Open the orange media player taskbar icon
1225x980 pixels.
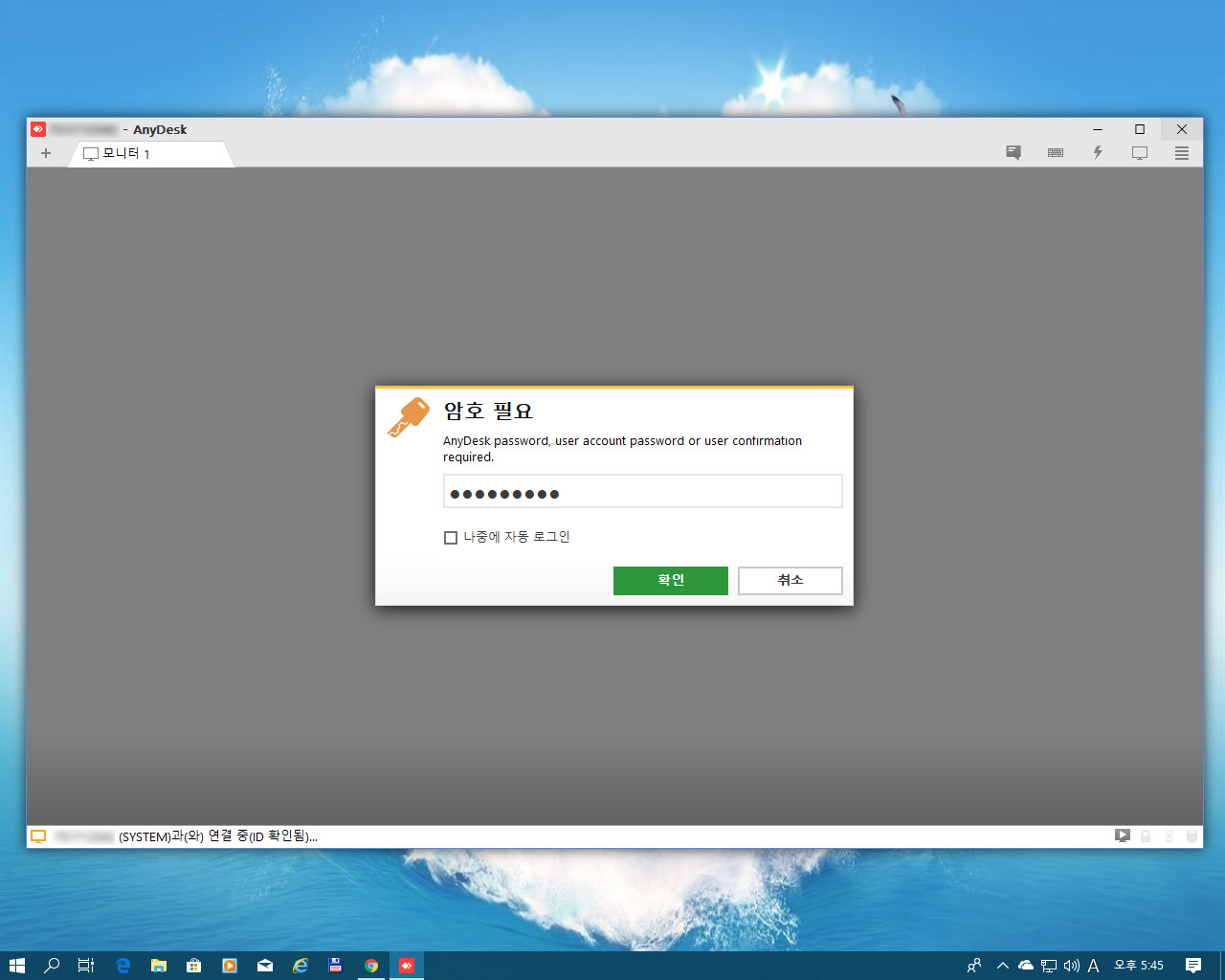pyautogui.click(x=230, y=966)
